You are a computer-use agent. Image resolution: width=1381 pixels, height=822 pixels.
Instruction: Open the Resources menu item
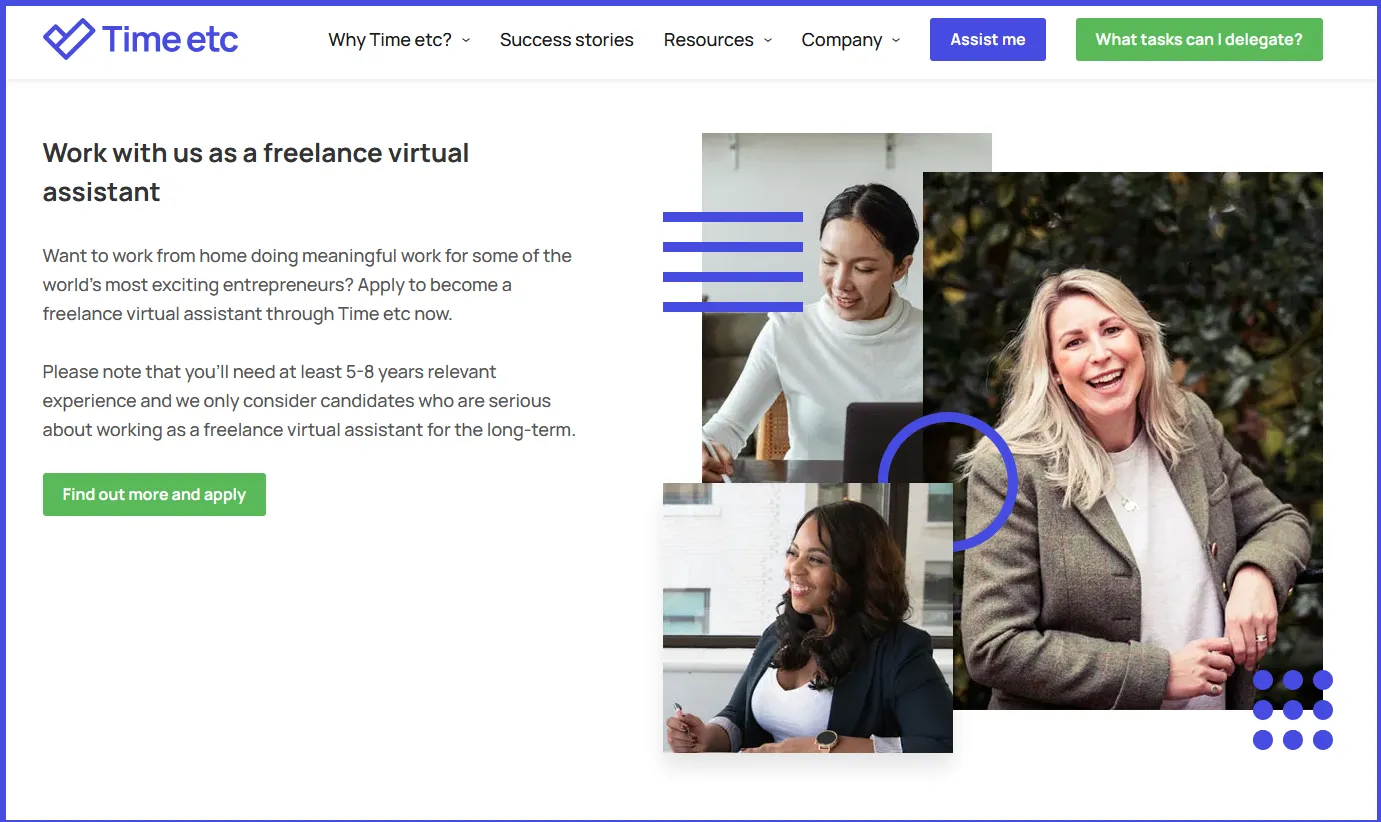708,40
